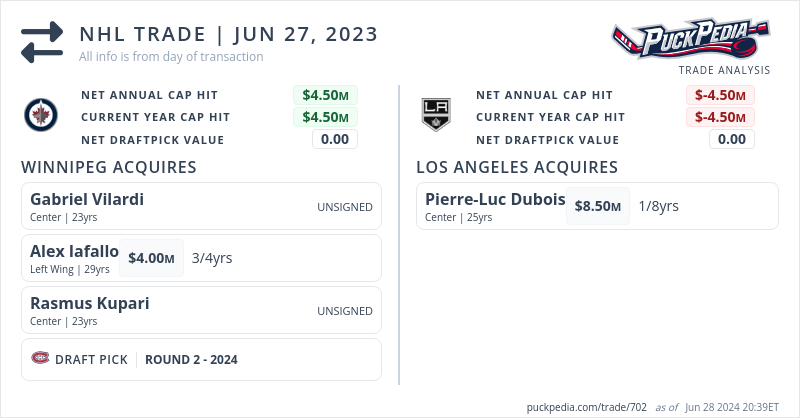Viewport: 800px width, 418px height.
Task: Click Winnipeg current year cap hit value
Action: point(325,117)
